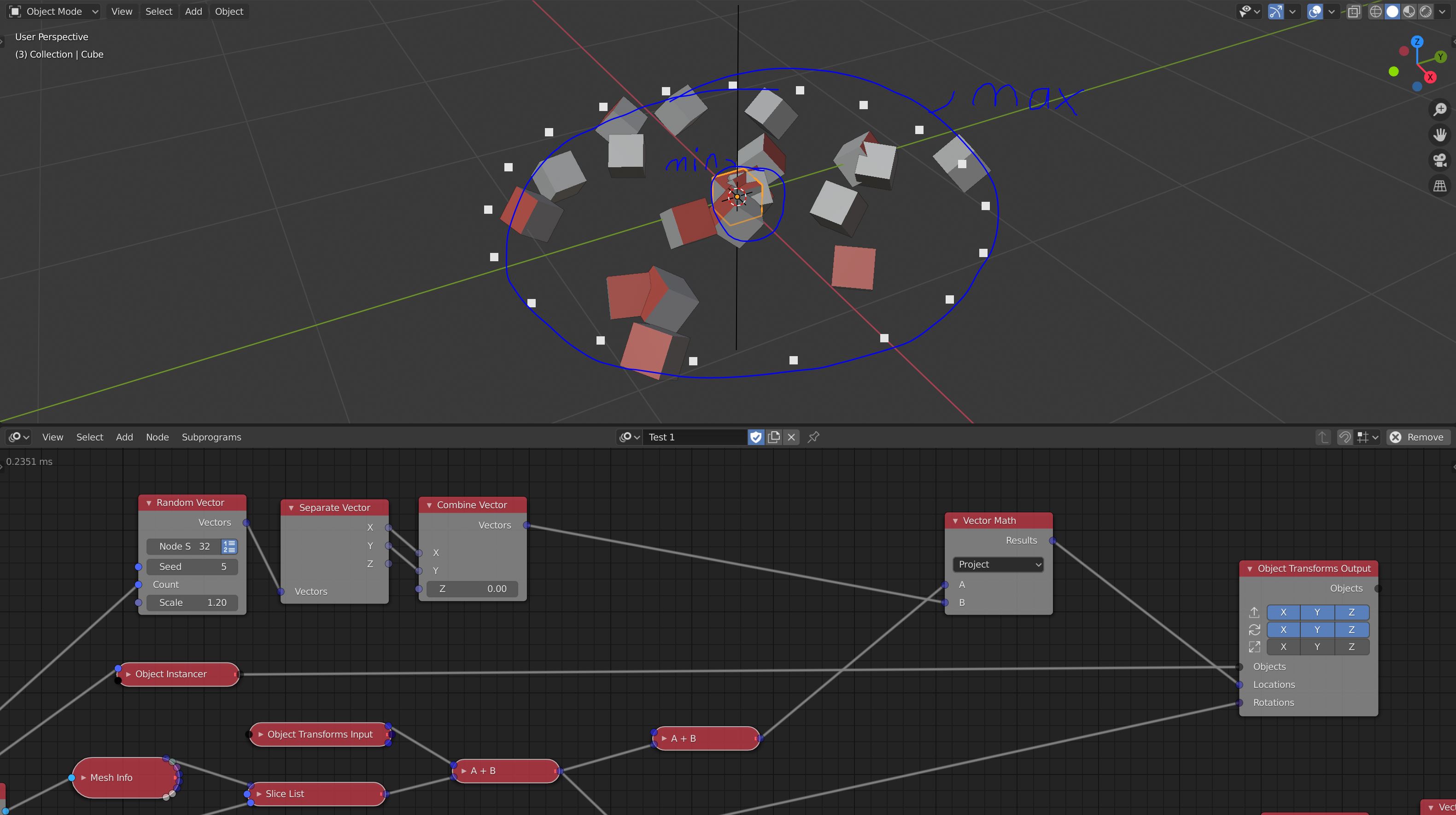The width and height of the screenshot is (1456, 815).
Task: Click Vector Math Results output socket
Action: tap(1053, 541)
